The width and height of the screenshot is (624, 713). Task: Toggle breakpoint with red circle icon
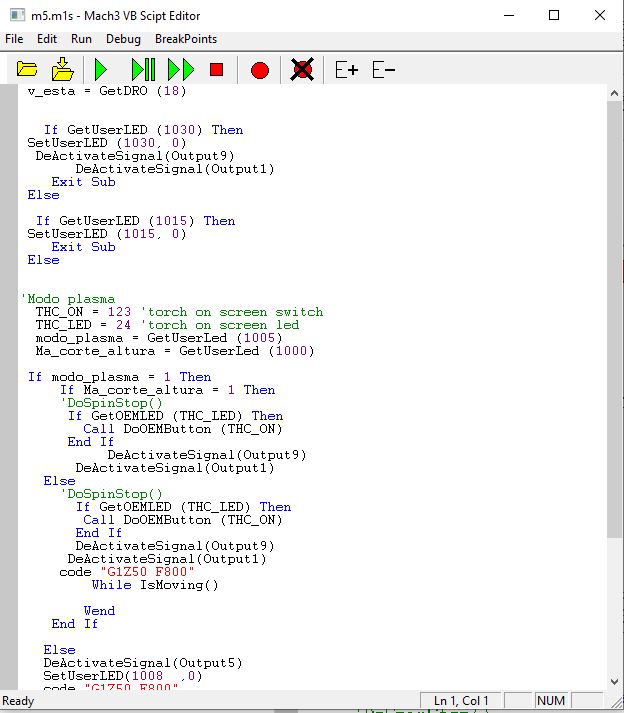[259, 70]
